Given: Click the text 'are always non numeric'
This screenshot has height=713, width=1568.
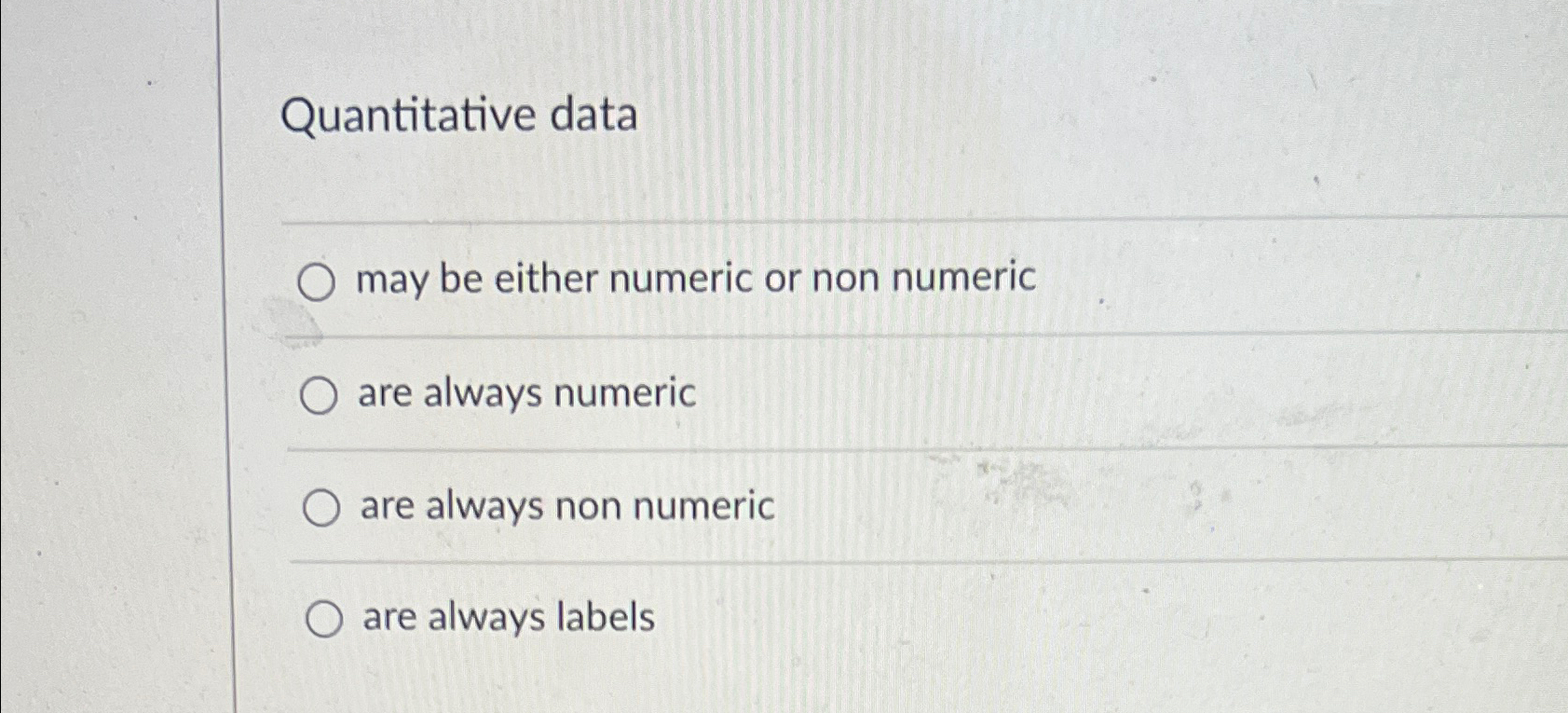Looking at the screenshot, I should click(x=564, y=505).
